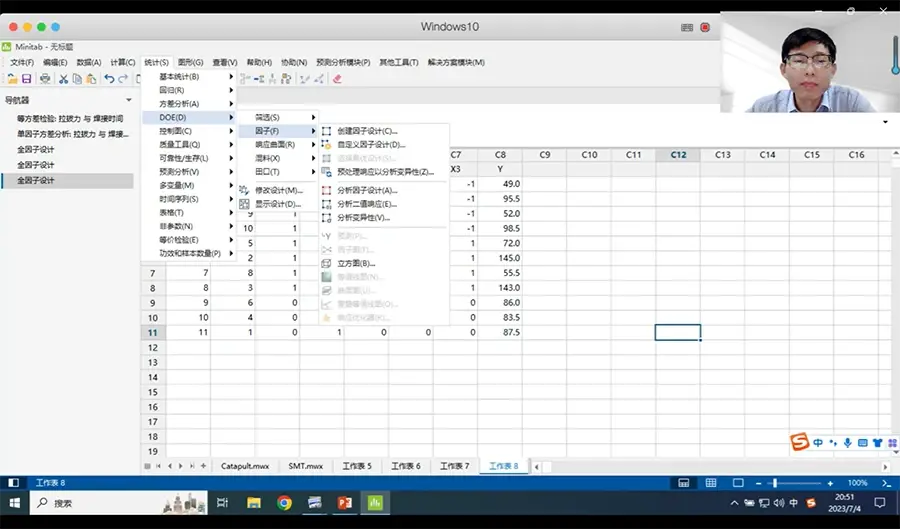Select navigator item 等方差检验: 拉拔力 与 焊接时间
Image resolution: width=900 pixels, height=529 pixels.
(70, 119)
